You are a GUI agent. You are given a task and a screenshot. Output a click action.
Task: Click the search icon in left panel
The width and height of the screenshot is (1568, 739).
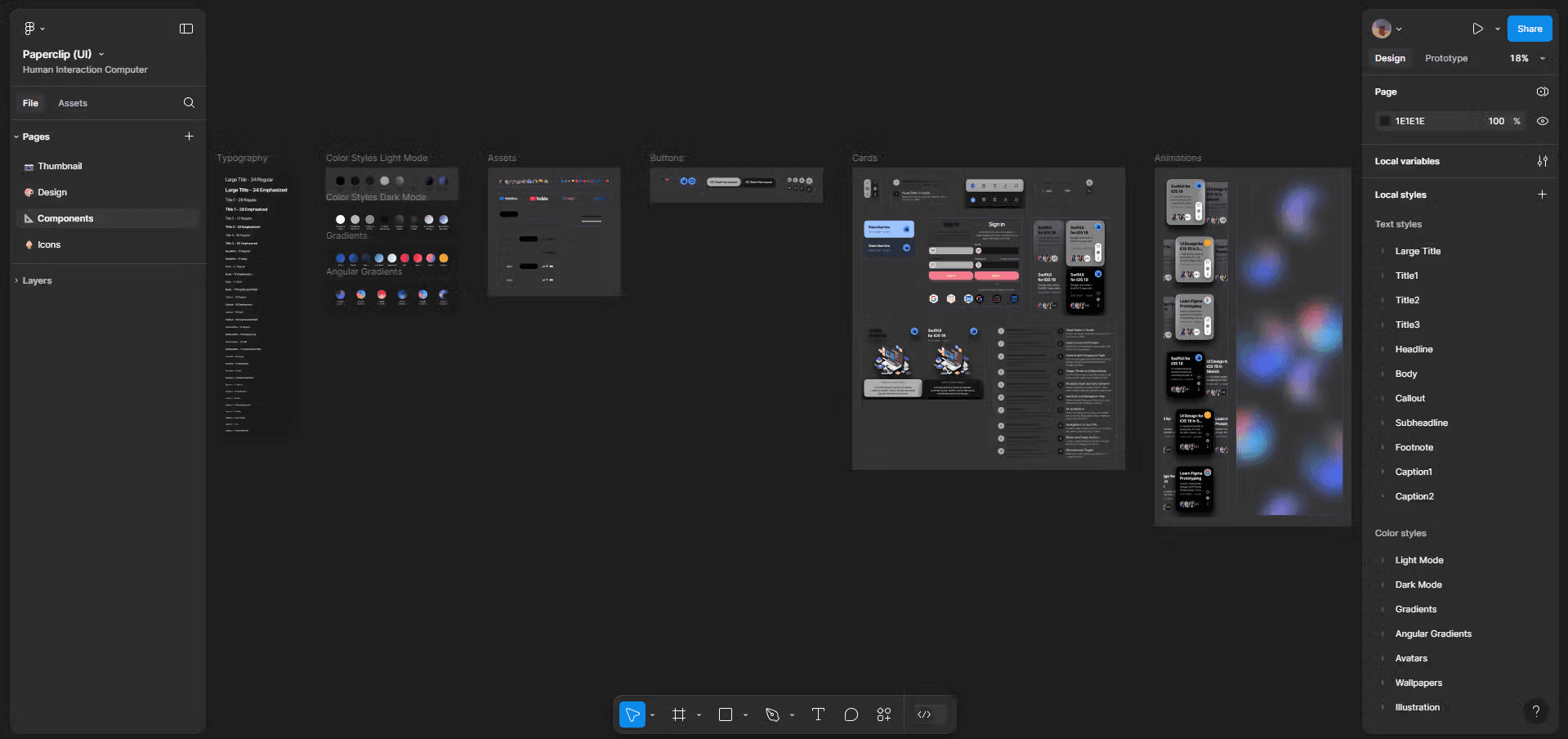(x=189, y=103)
